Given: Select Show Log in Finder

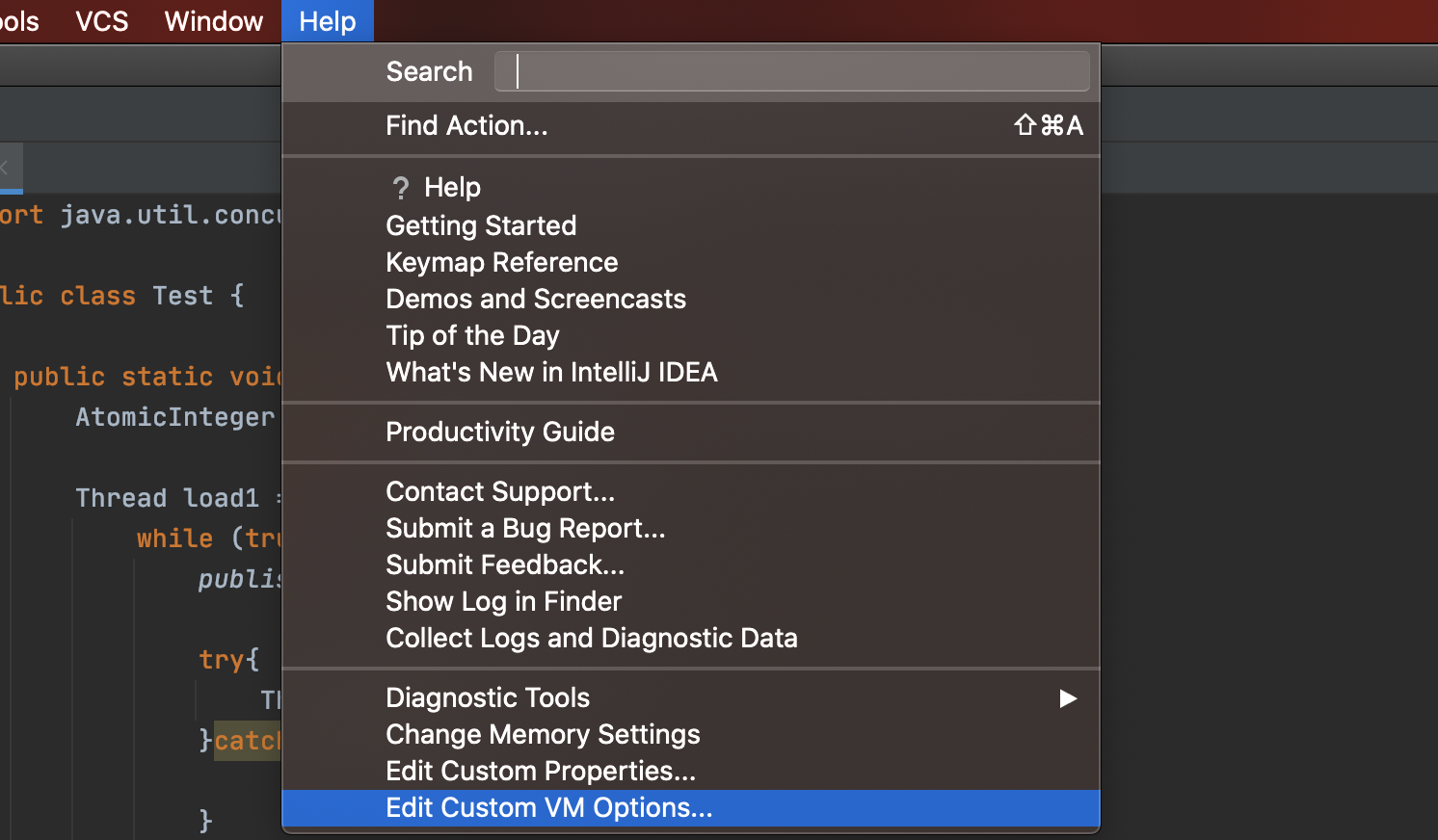Looking at the screenshot, I should (x=503, y=602).
